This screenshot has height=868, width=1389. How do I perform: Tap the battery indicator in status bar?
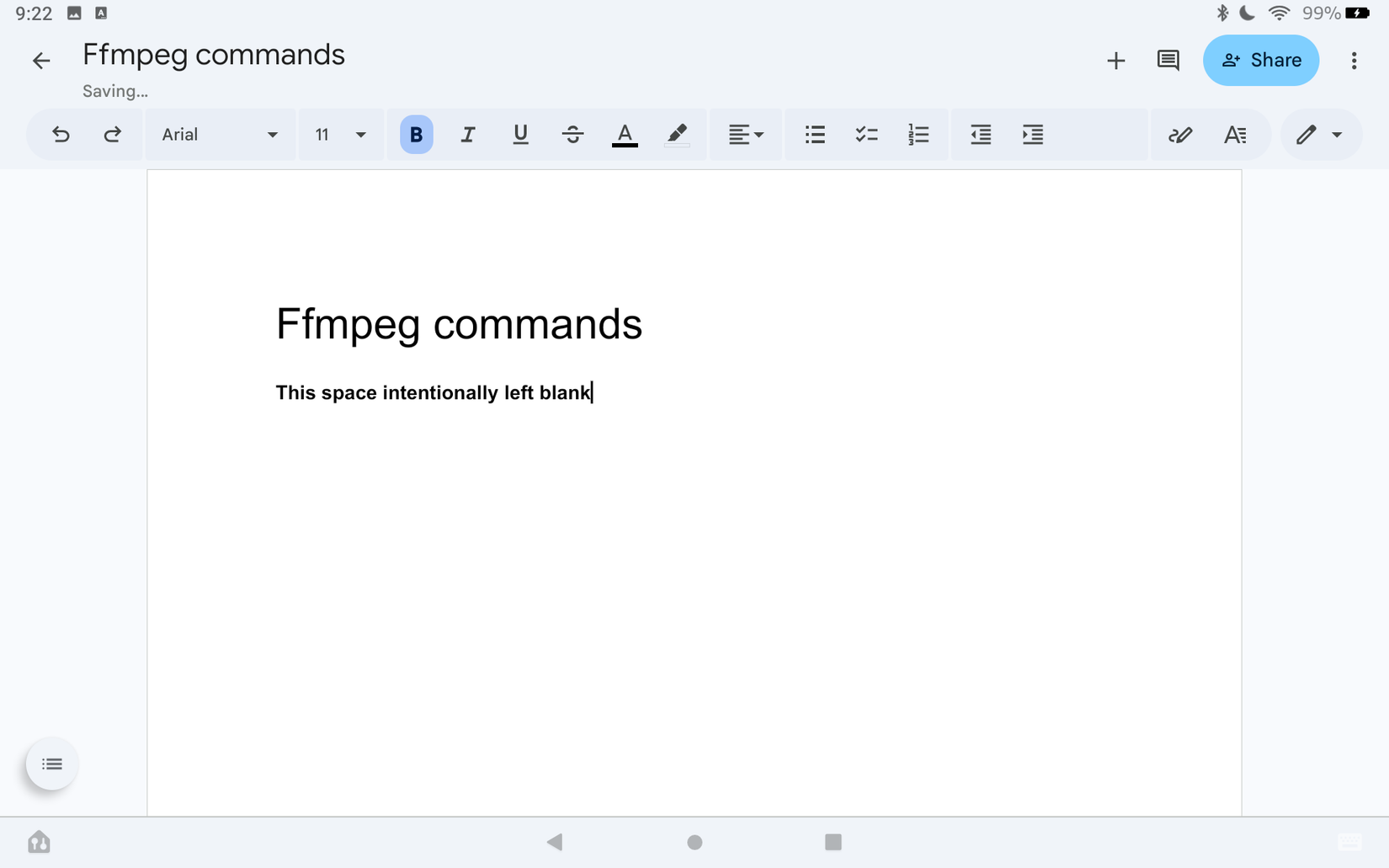click(x=1358, y=13)
